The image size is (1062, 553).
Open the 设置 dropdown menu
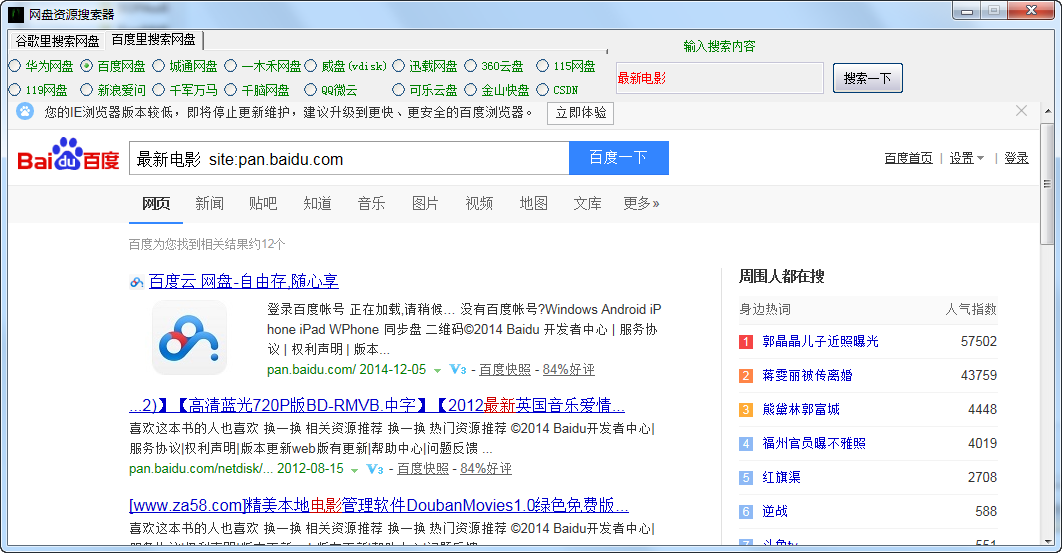967,158
